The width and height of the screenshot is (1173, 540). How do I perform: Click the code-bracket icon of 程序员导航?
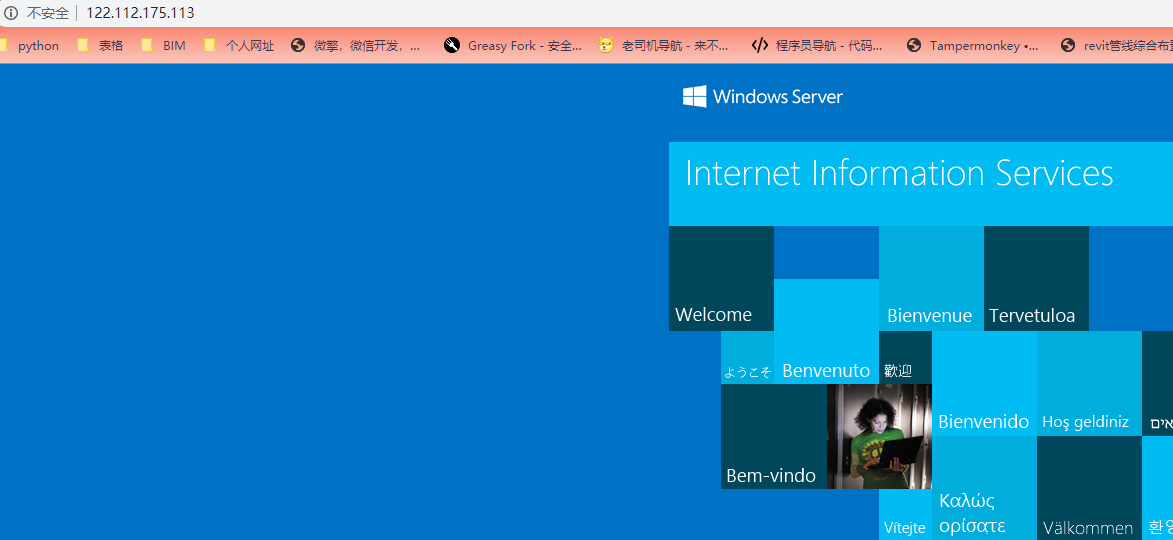(x=759, y=46)
